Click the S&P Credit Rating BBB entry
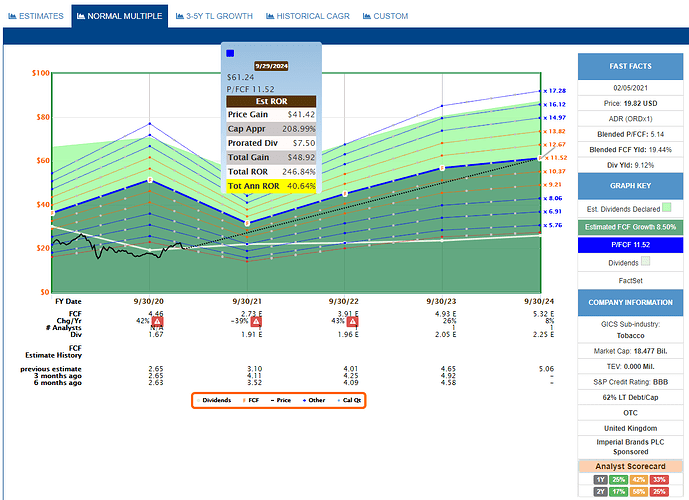 tap(630, 382)
